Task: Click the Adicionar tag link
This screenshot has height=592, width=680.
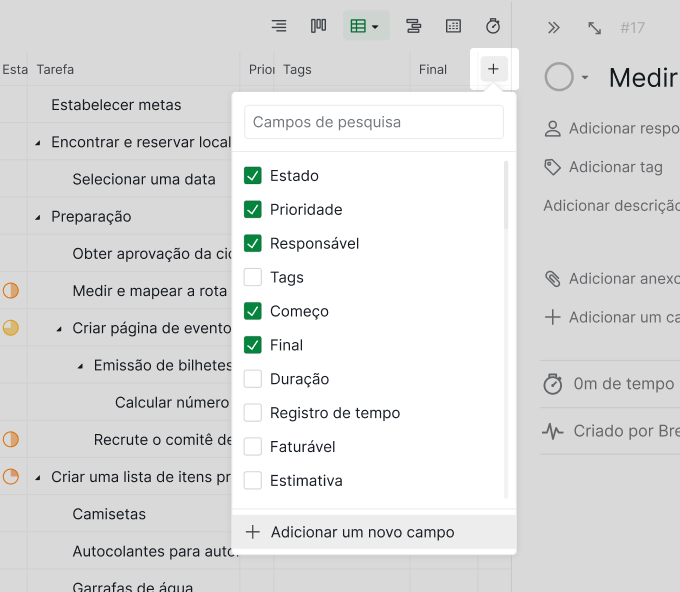Action: click(x=615, y=167)
